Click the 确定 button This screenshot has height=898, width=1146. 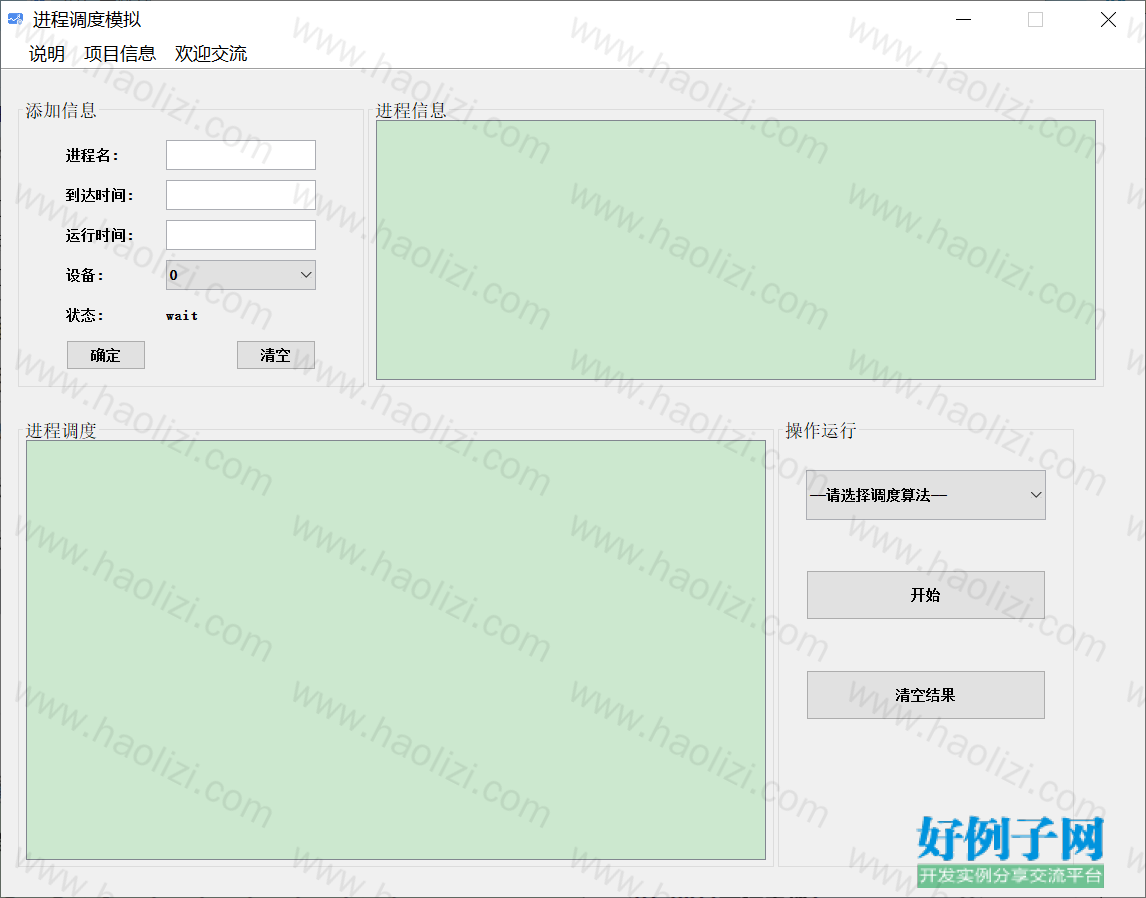click(x=106, y=355)
